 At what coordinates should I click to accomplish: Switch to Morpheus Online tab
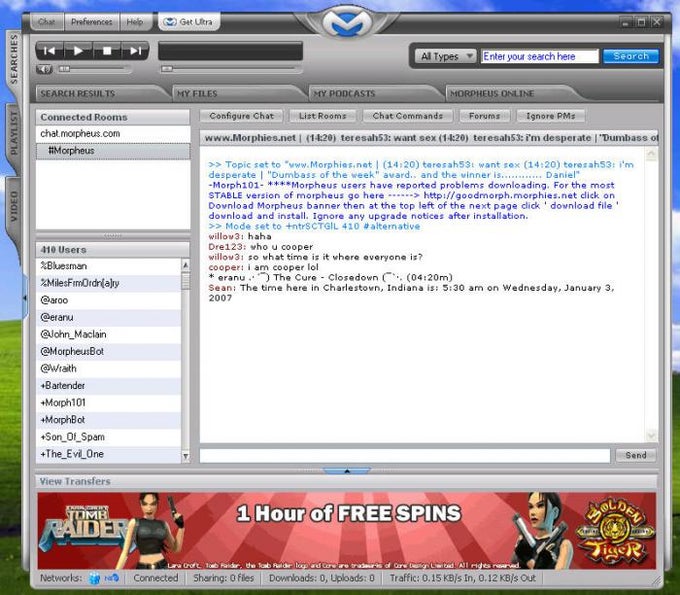coord(510,94)
